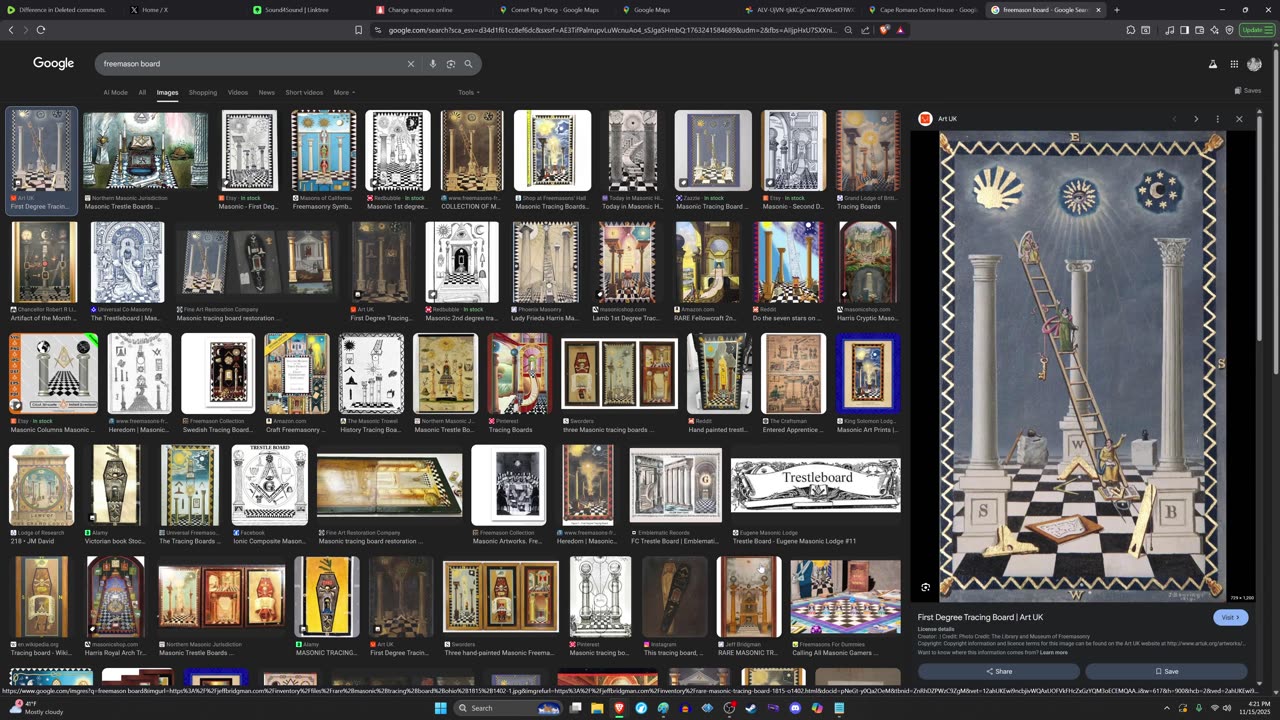The image size is (1280, 720).
Task: Clear the search box with the X icon
Action: (410, 64)
